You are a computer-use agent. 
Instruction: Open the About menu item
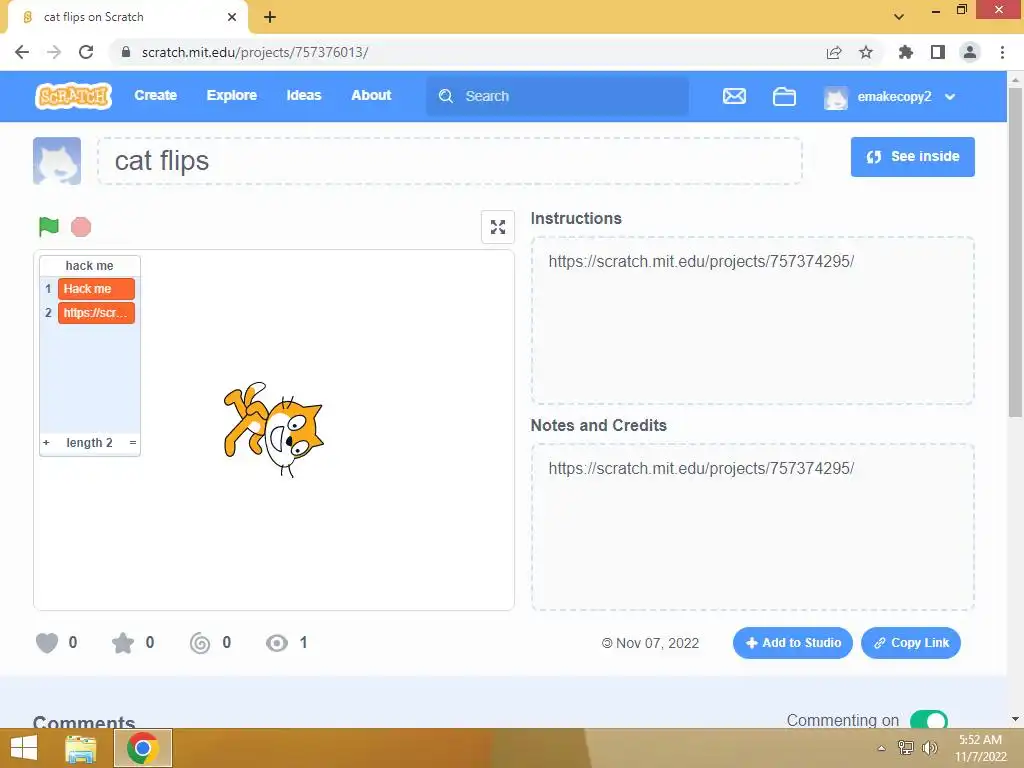(x=371, y=95)
